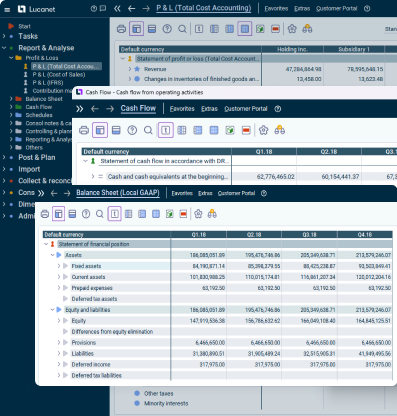Image resolution: width=397 pixels, height=416 pixels.
Task: Click the binoculars icon in the Cash Flow toolbar
Action: 279,130
